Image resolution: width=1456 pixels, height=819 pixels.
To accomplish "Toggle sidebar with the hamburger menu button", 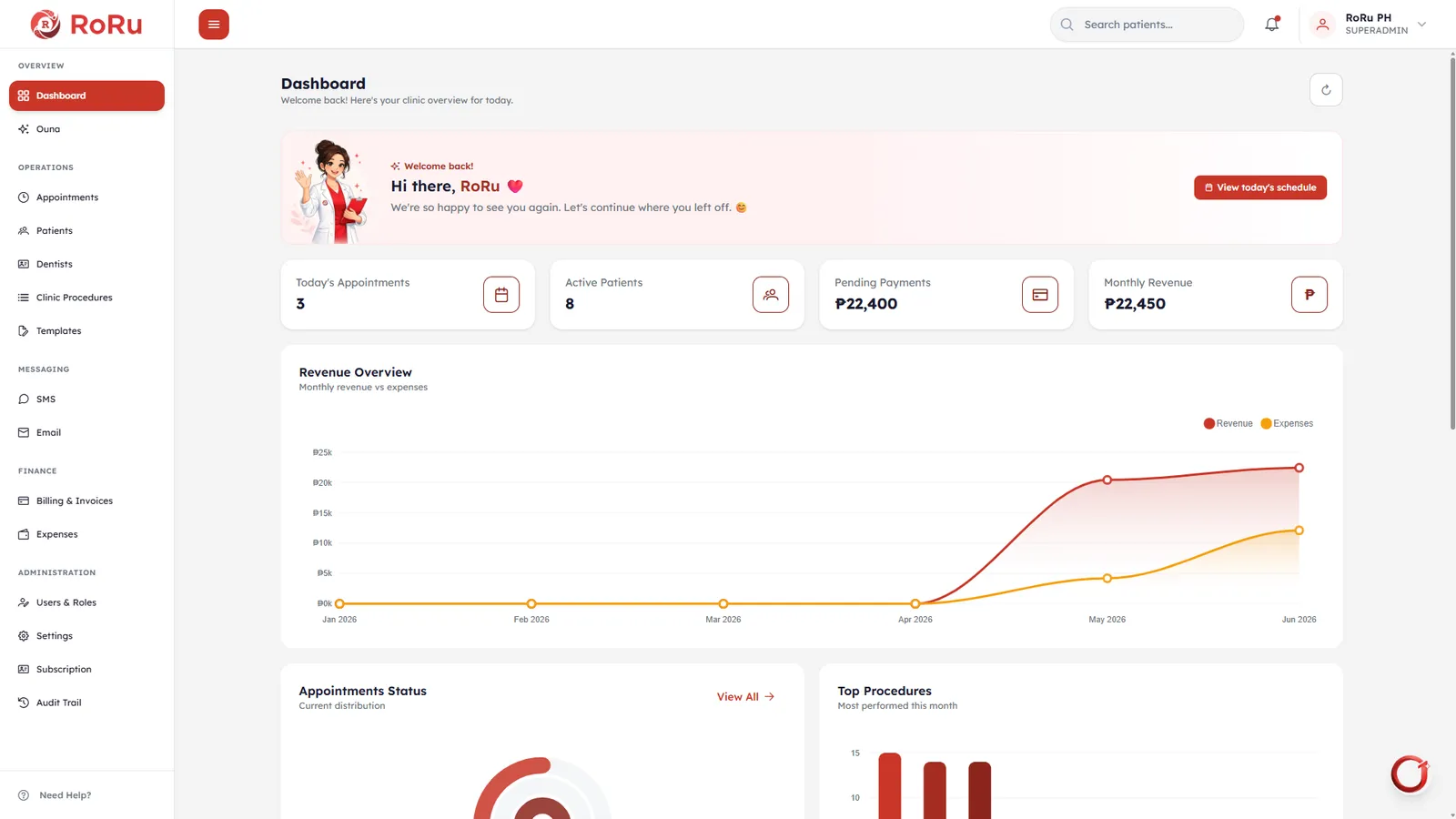I will coord(214,25).
